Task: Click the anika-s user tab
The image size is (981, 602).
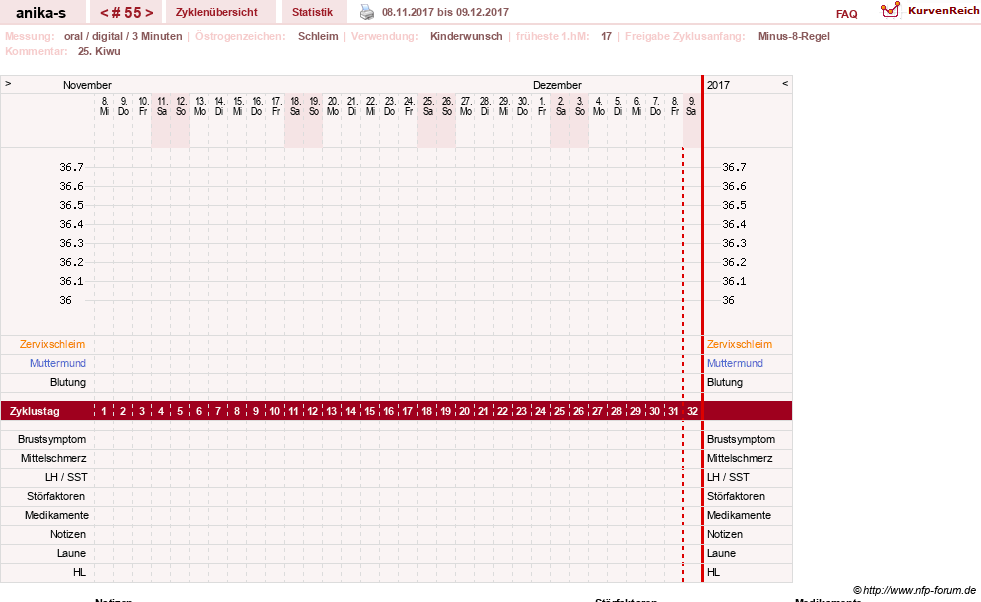Action: point(41,12)
